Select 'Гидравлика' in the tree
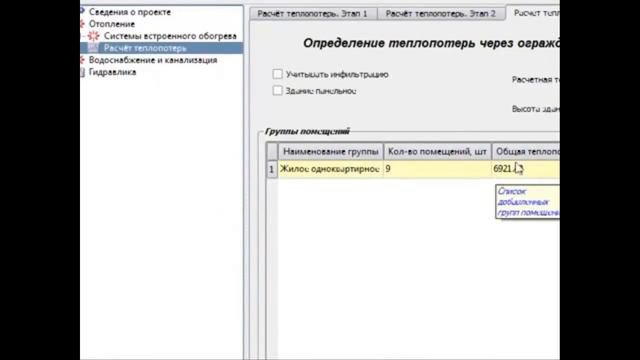This screenshot has height=360, width=640. (x=112, y=72)
